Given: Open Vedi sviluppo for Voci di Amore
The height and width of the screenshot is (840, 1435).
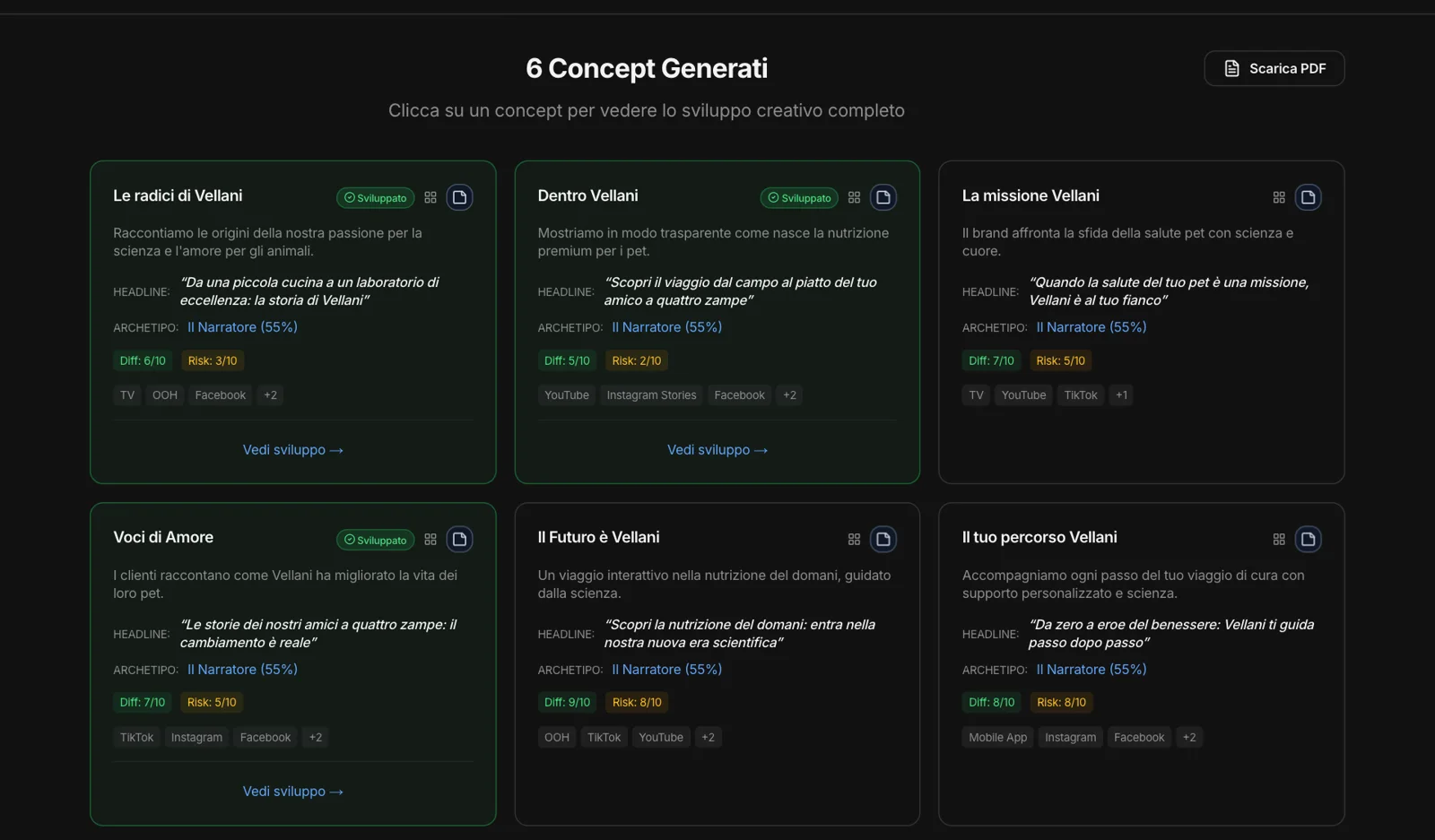Looking at the screenshot, I should (293, 792).
